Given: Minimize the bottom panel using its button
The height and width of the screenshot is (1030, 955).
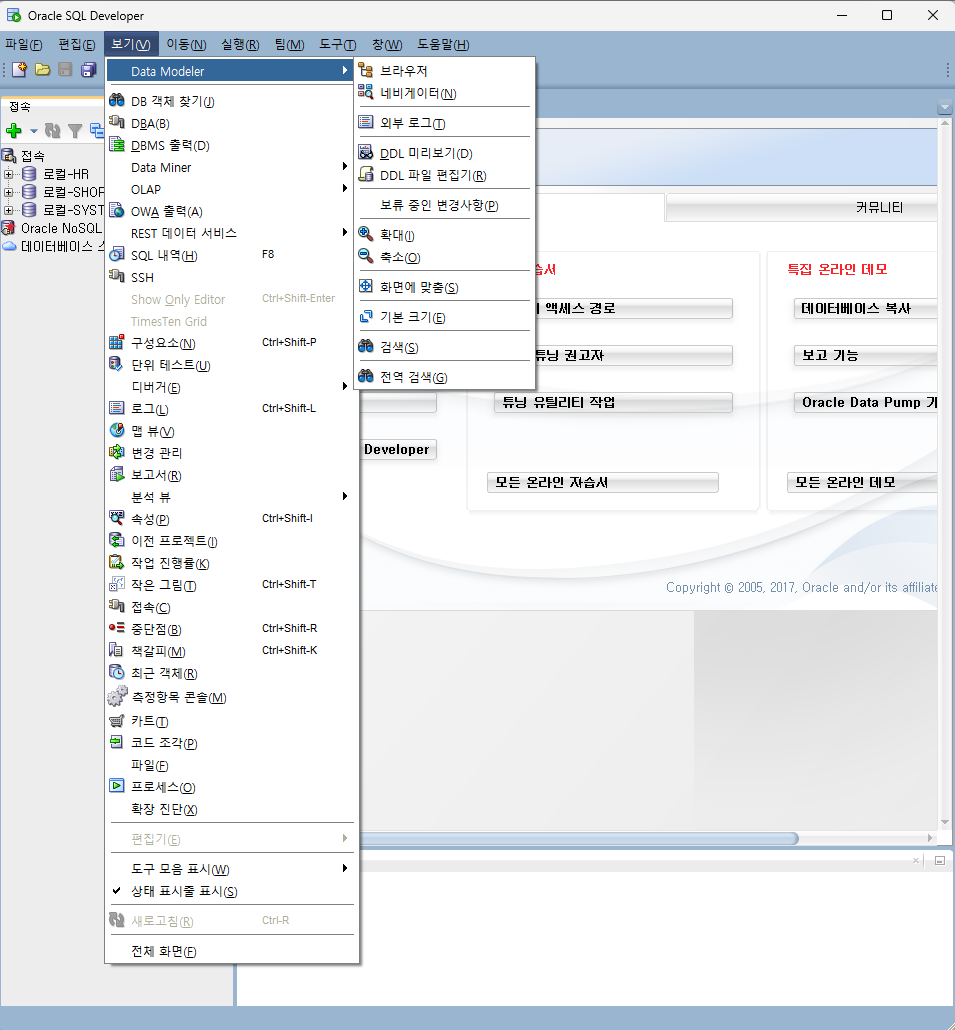Looking at the screenshot, I should [940, 861].
